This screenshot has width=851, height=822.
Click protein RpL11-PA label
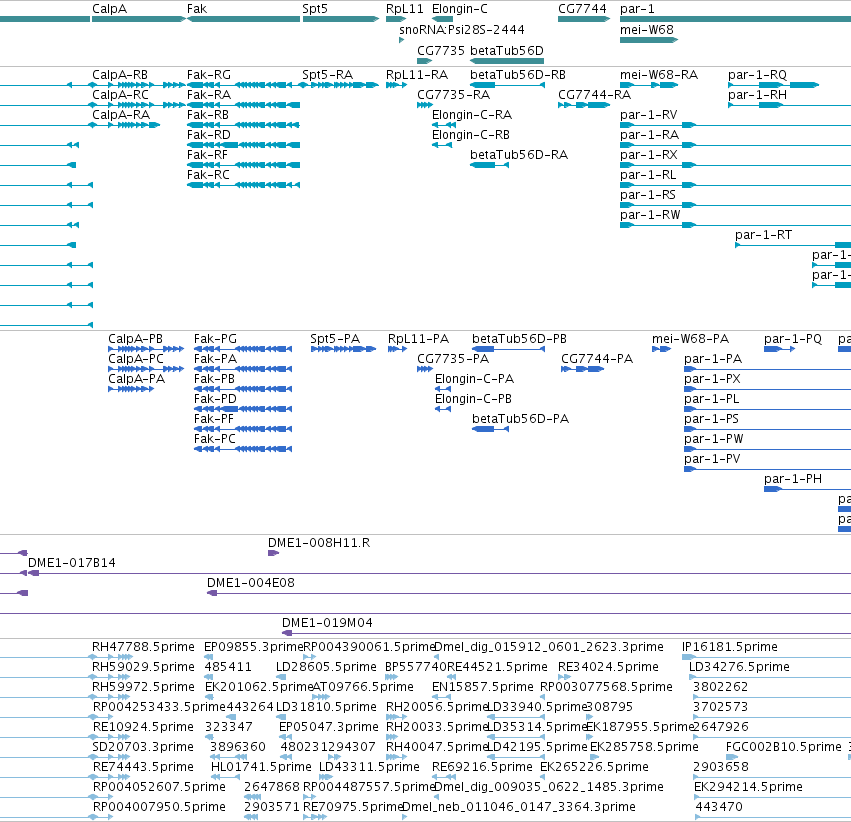pyautogui.click(x=418, y=339)
